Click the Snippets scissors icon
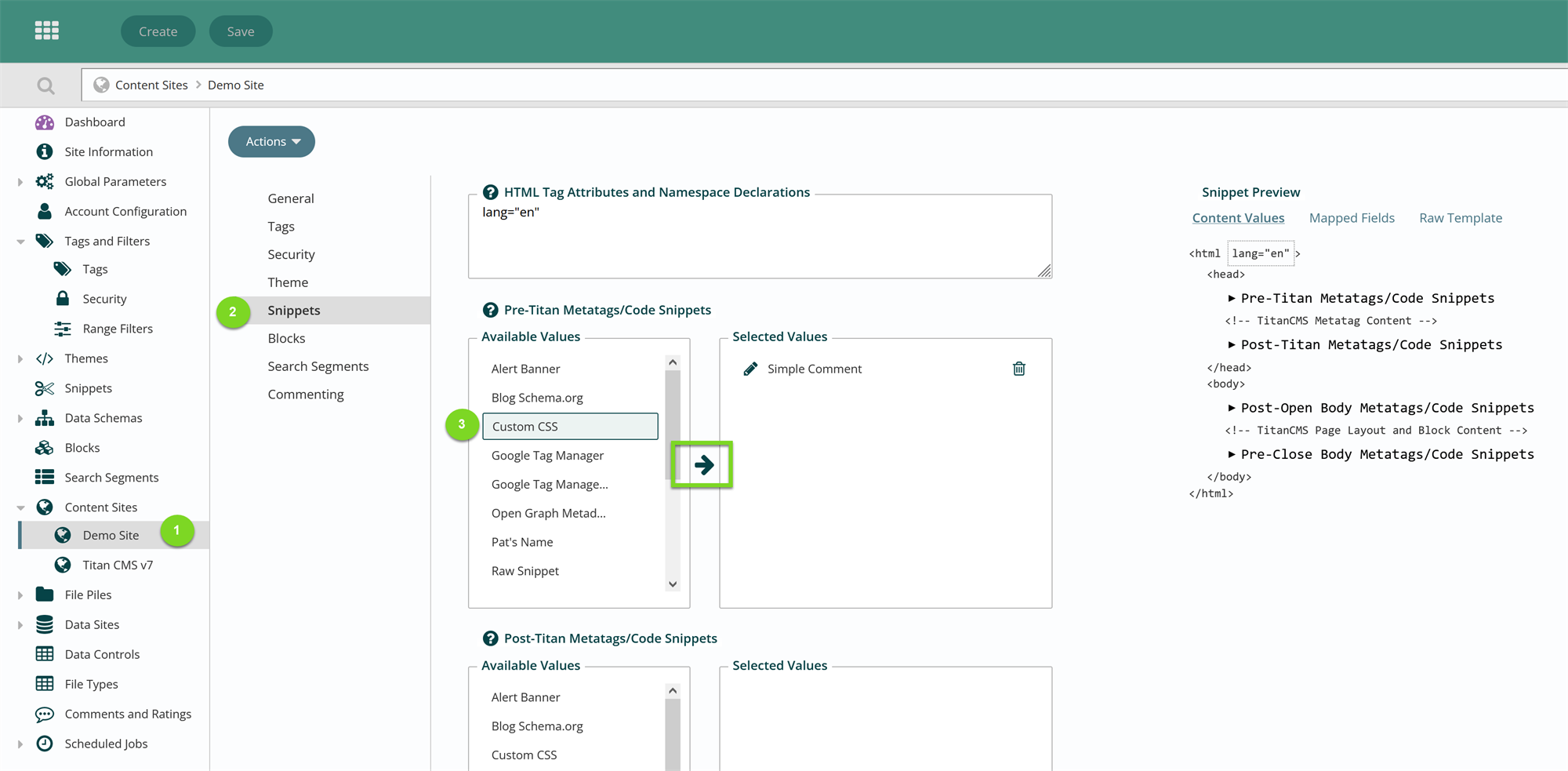 click(x=45, y=388)
